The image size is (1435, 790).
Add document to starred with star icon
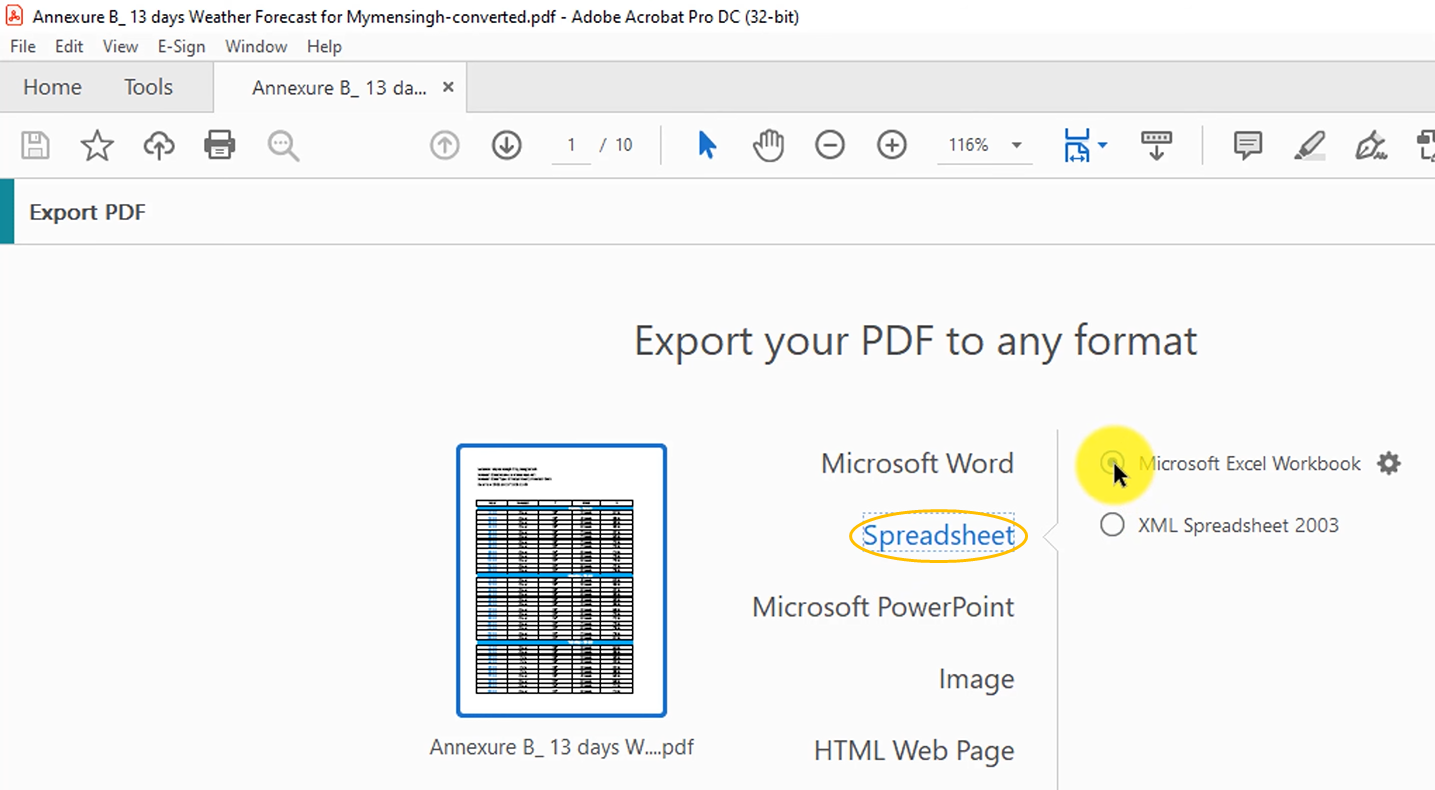tap(97, 145)
